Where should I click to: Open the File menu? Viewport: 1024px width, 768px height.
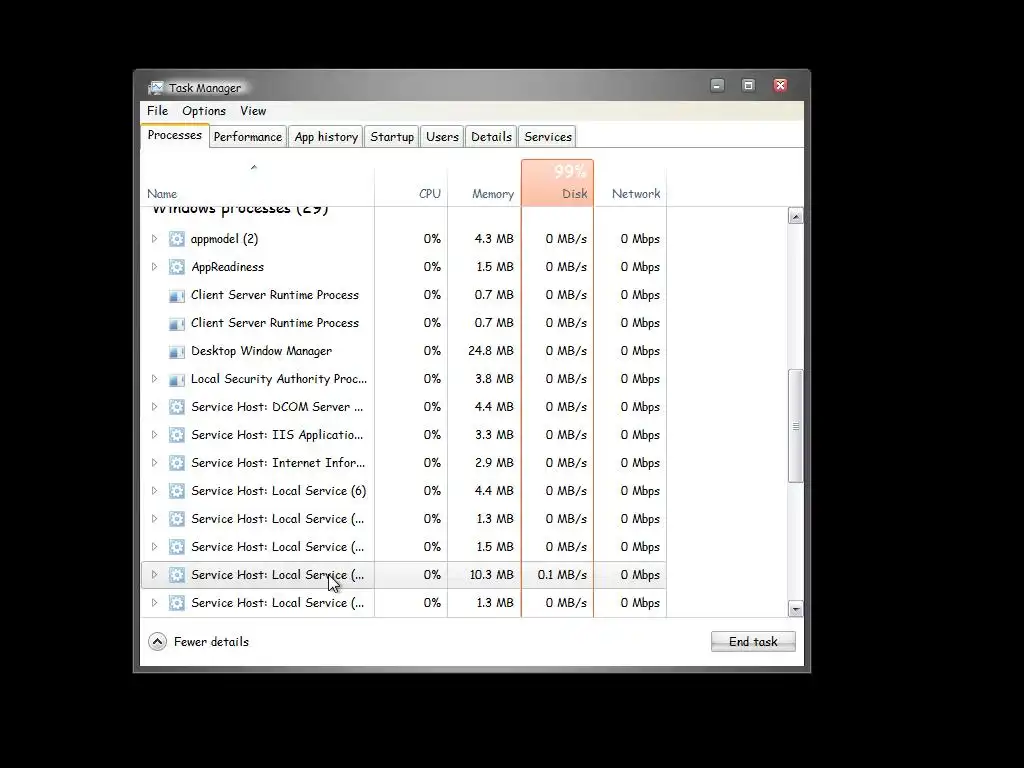(157, 111)
